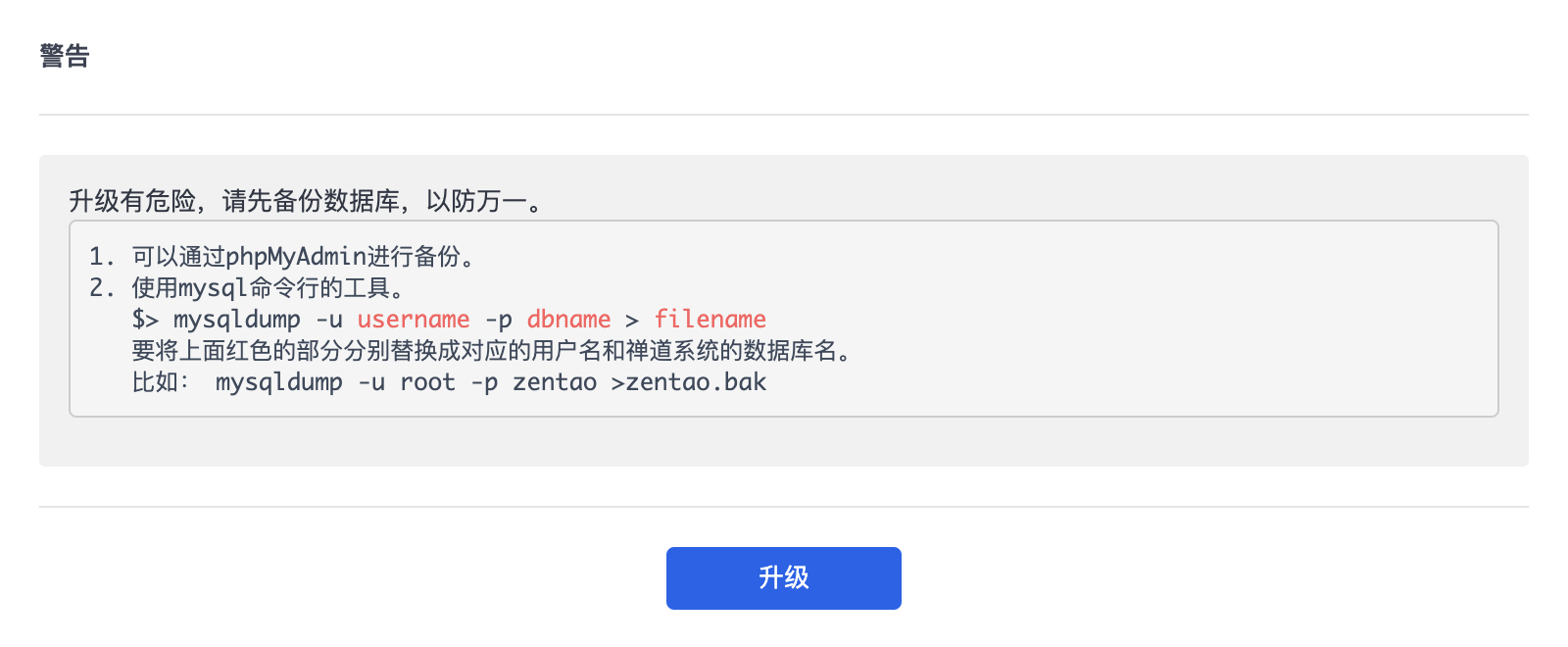
Task: Click the zentao.bak filename in the example
Action: (x=697, y=382)
